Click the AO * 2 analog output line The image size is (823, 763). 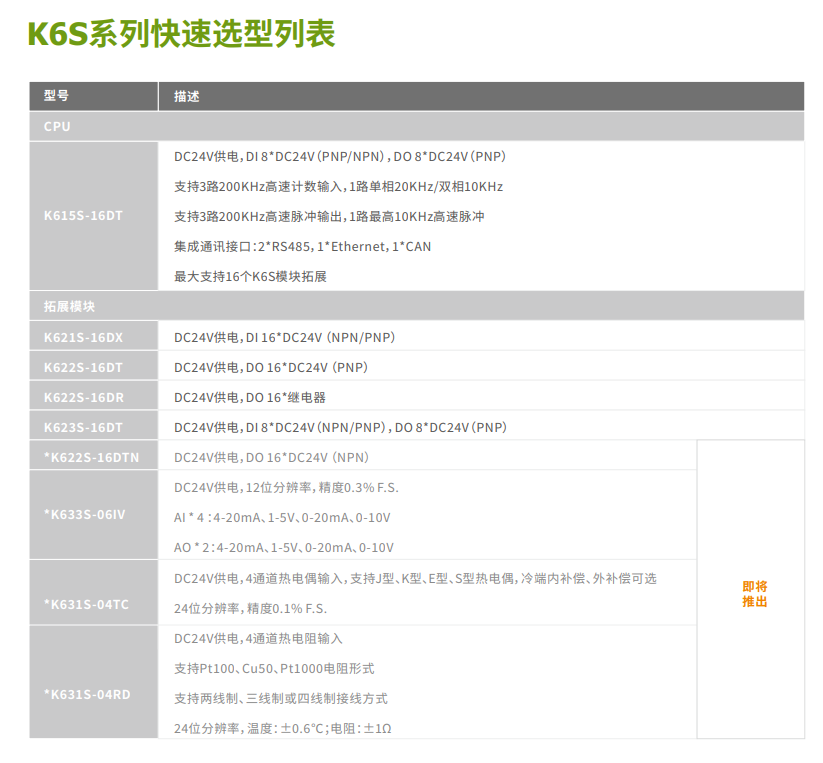(284, 547)
